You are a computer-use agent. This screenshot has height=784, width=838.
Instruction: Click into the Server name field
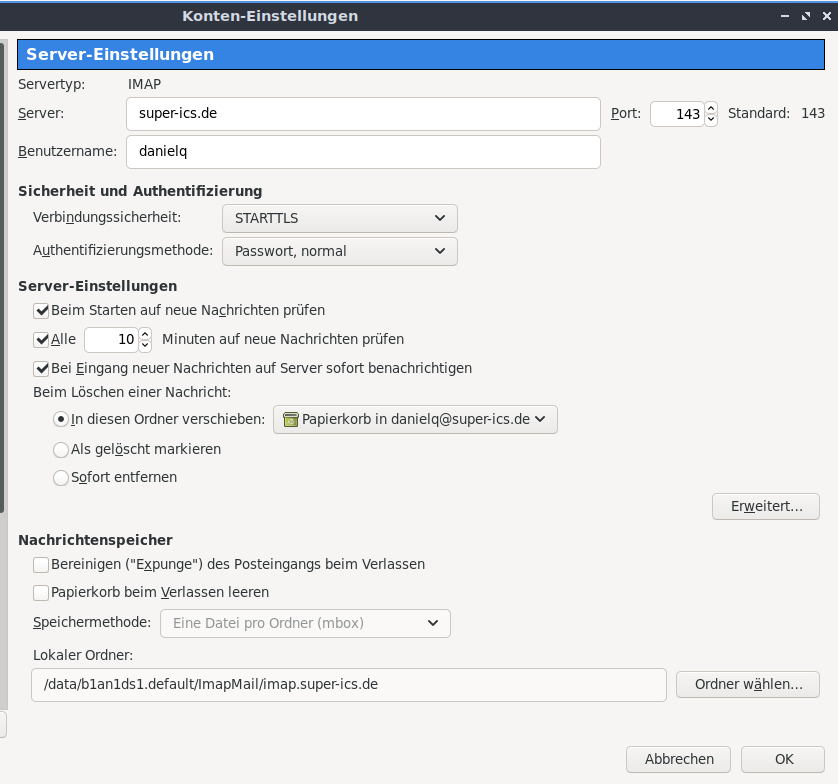click(363, 114)
